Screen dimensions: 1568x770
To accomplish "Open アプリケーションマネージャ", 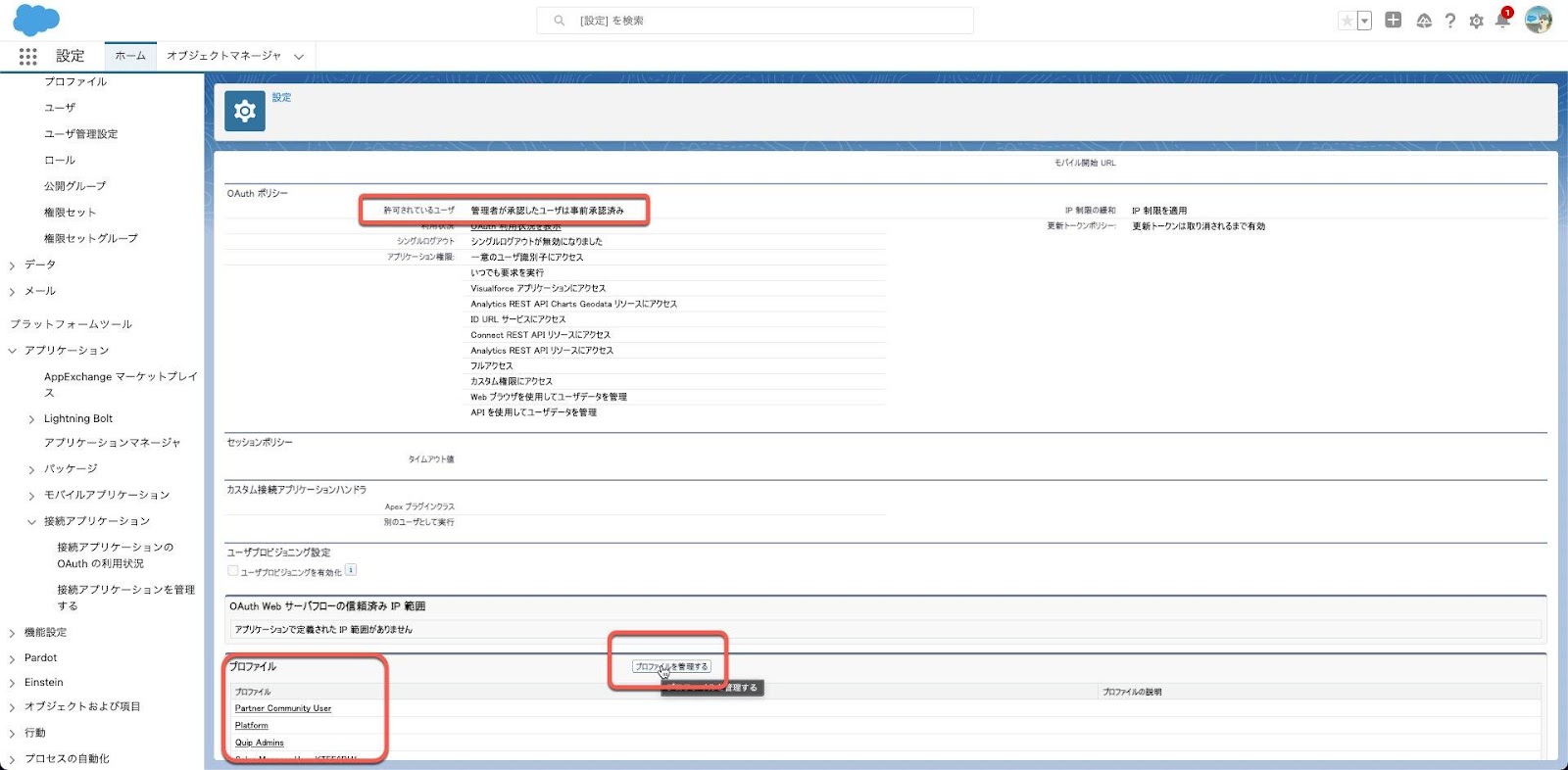I will point(113,443).
